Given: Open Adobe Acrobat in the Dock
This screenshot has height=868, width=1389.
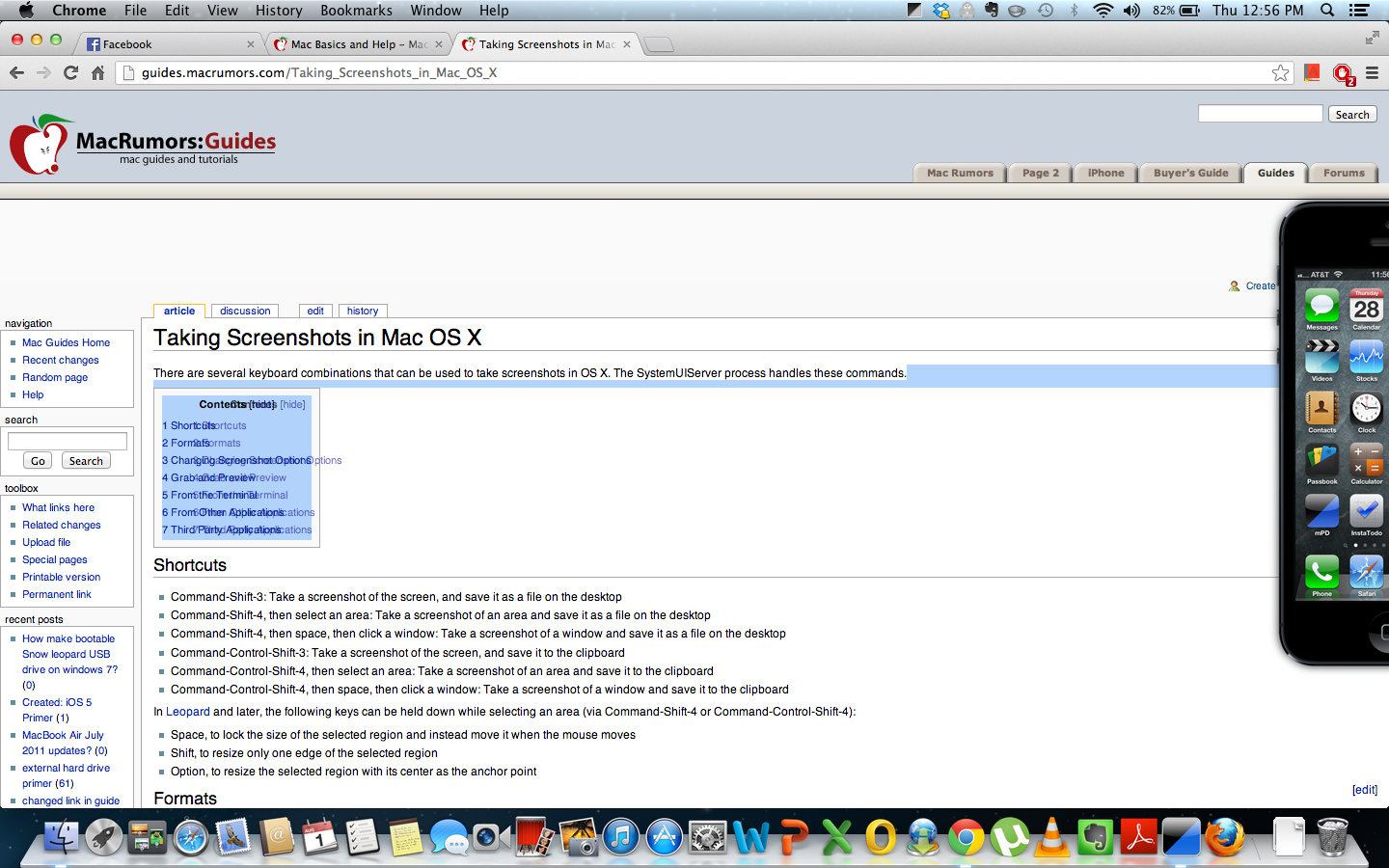Looking at the screenshot, I should [x=1139, y=836].
